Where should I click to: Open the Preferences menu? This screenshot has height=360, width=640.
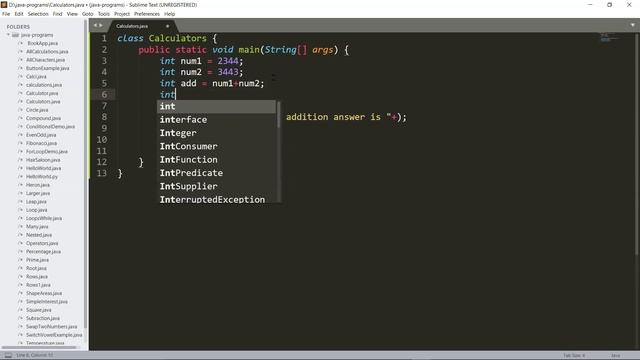147,14
